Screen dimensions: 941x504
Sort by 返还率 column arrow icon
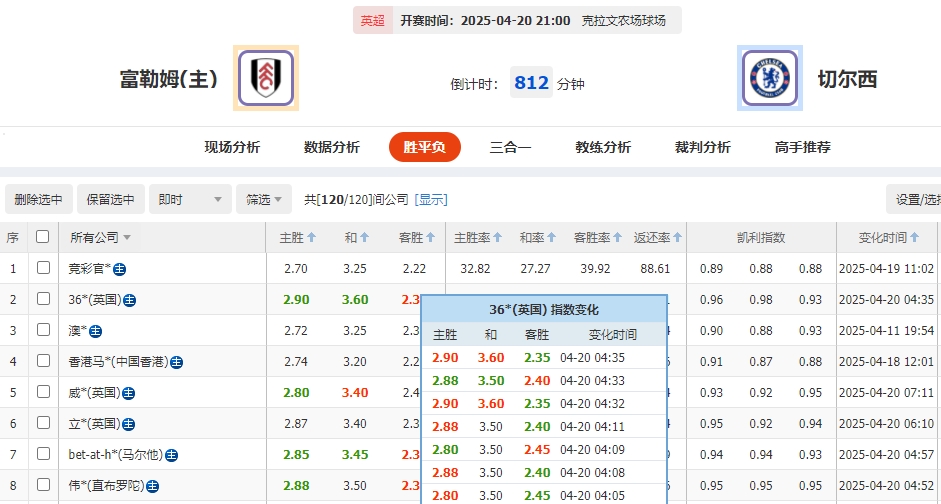tap(679, 238)
